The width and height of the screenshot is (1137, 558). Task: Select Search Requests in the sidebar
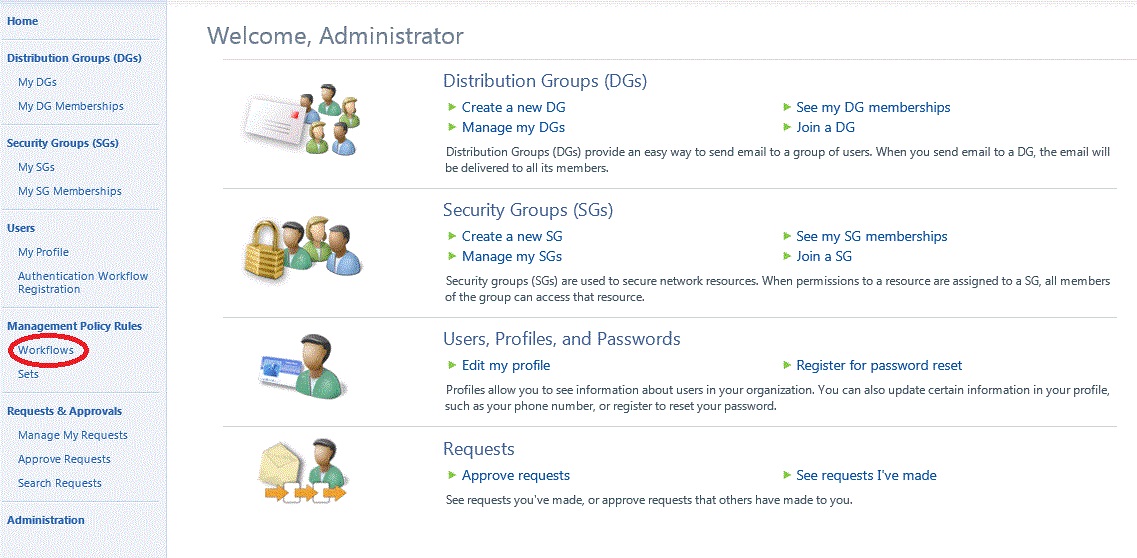tap(60, 483)
